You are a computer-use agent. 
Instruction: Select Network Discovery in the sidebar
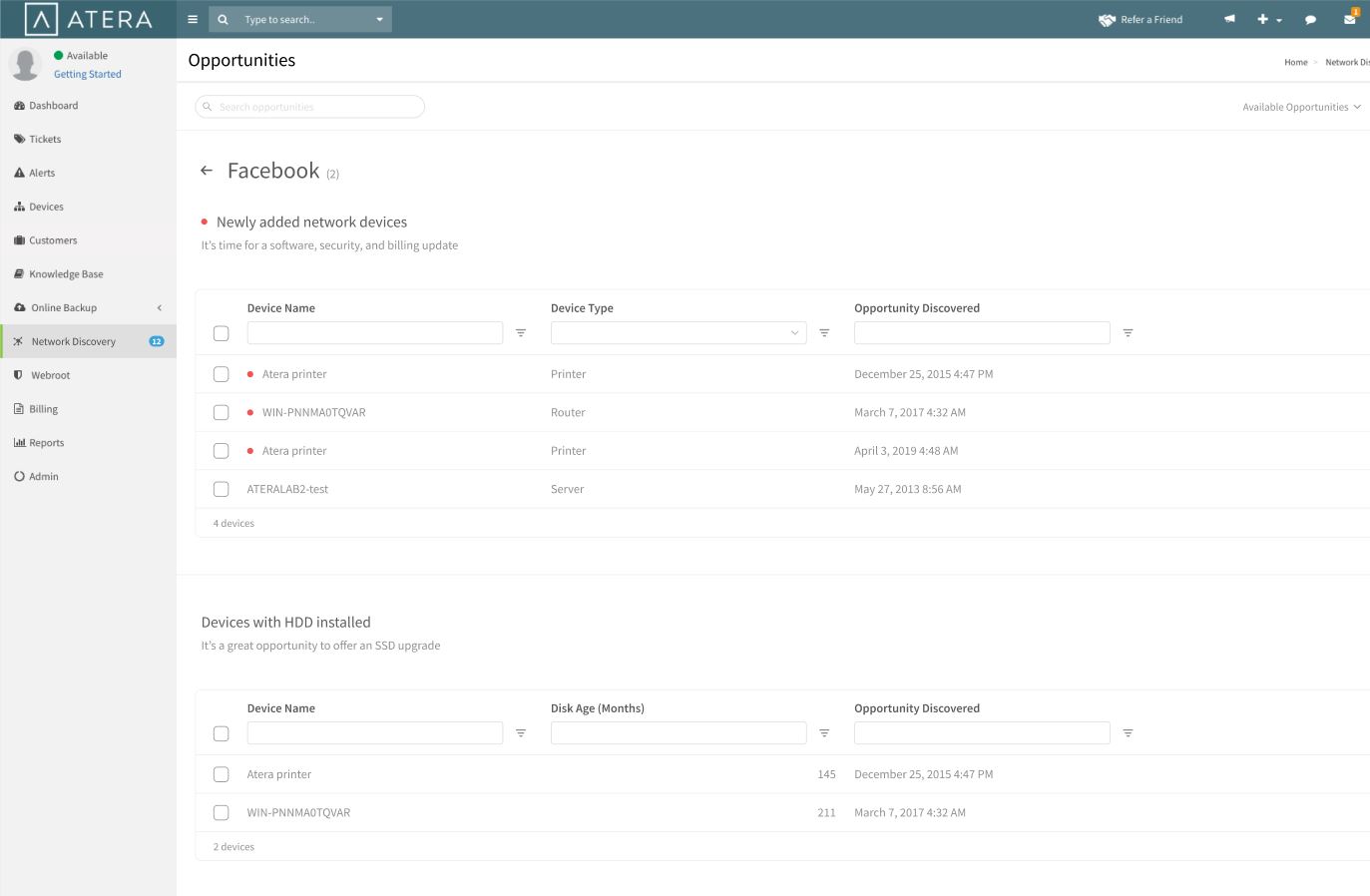click(x=88, y=341)
